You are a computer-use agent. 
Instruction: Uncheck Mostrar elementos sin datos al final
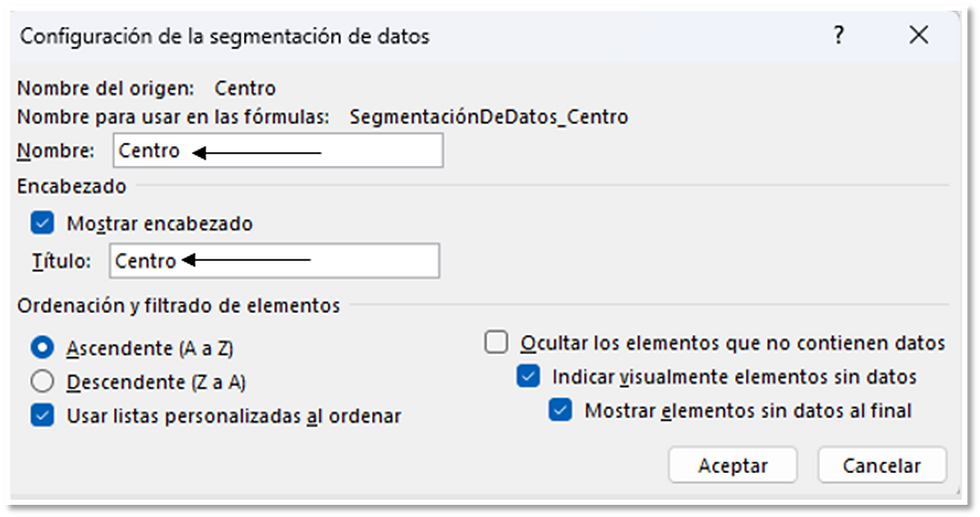point(561,410)
